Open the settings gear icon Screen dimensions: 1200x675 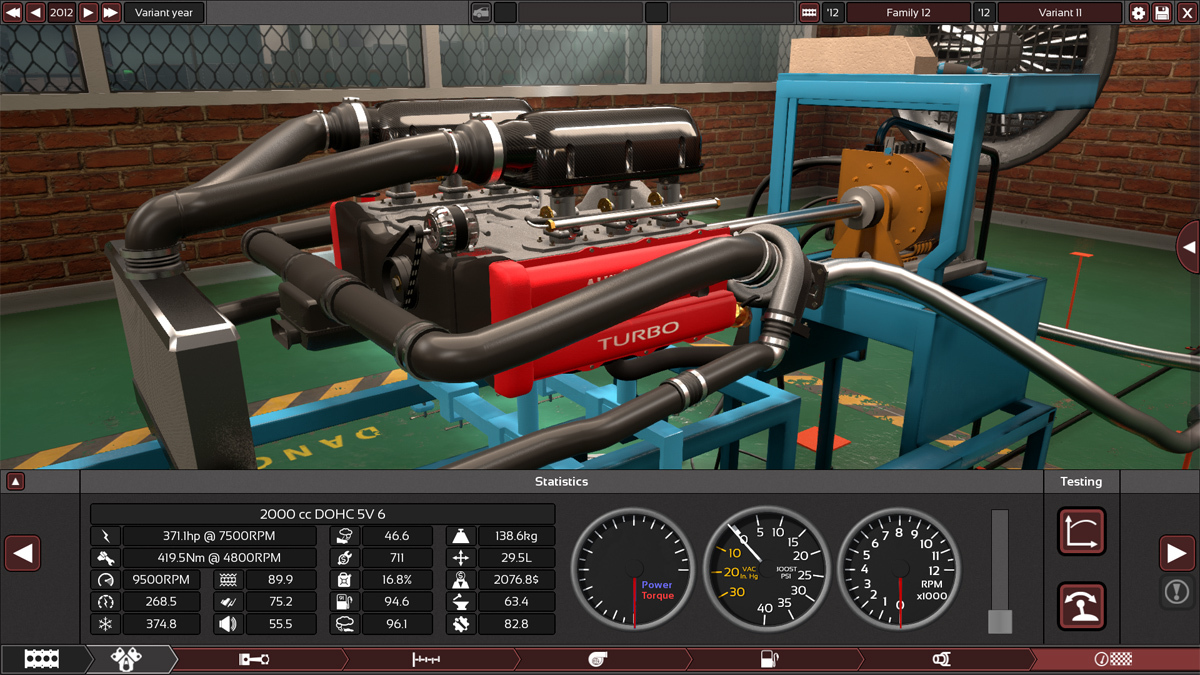[x=1138, y=13]
